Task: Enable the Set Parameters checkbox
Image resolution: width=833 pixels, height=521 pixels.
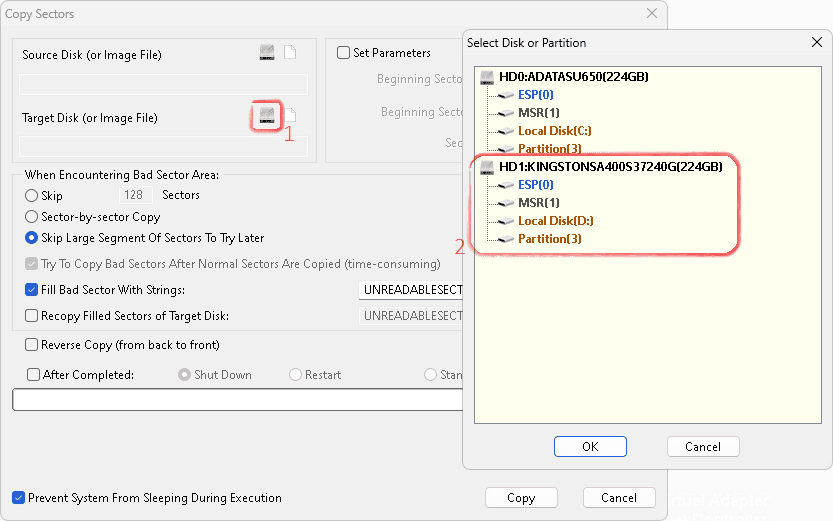Action: pos(343,53)
